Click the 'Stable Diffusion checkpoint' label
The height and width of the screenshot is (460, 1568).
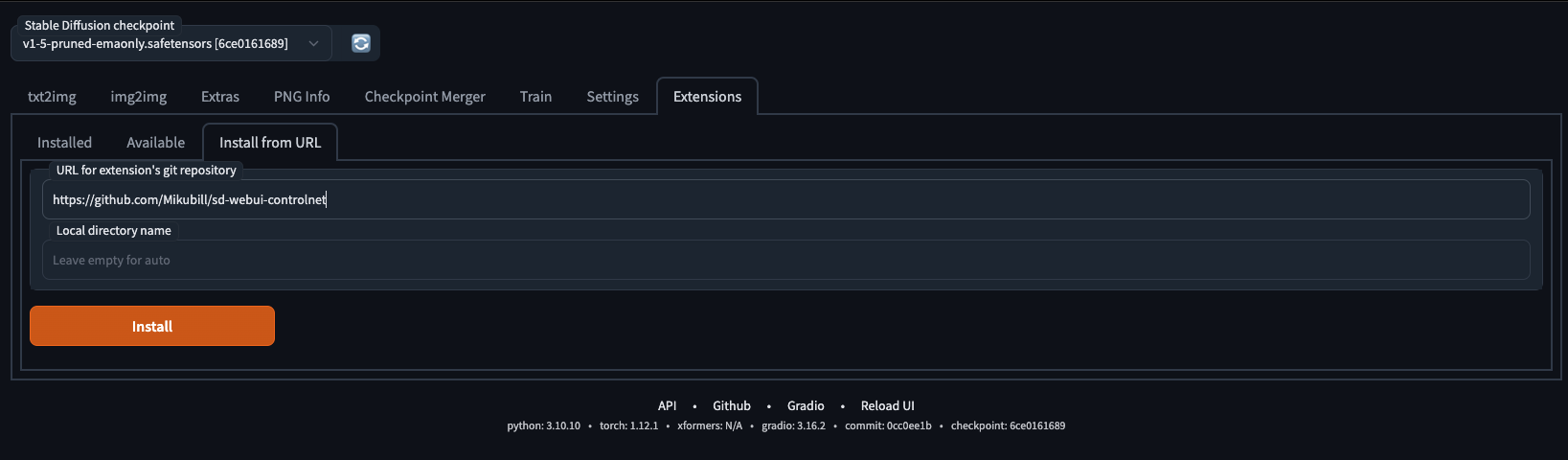click(x=100, y=26)
